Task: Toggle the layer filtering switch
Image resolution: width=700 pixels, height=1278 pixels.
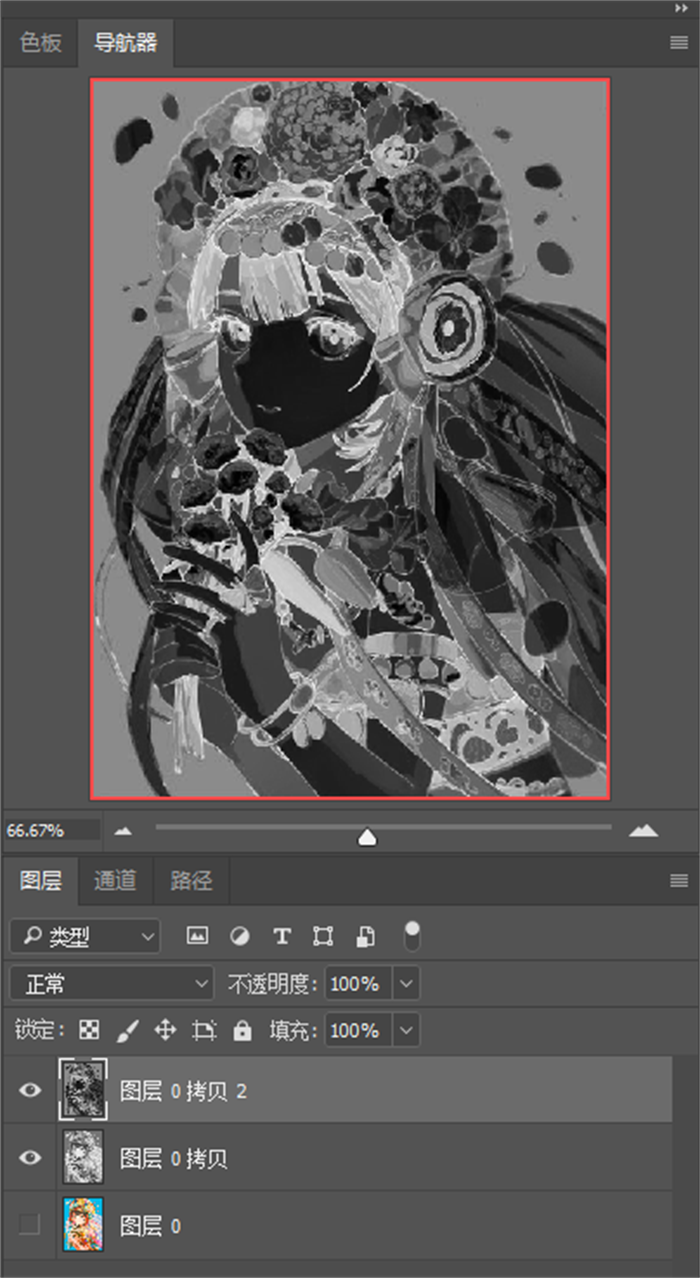Action: click(x=412, y=936)
